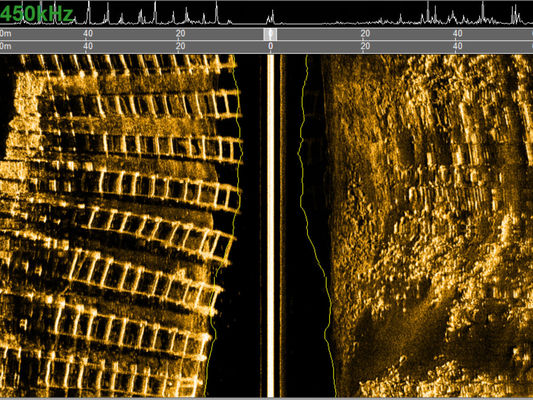Select the center handle on the upper range ruler

[270, 34]
